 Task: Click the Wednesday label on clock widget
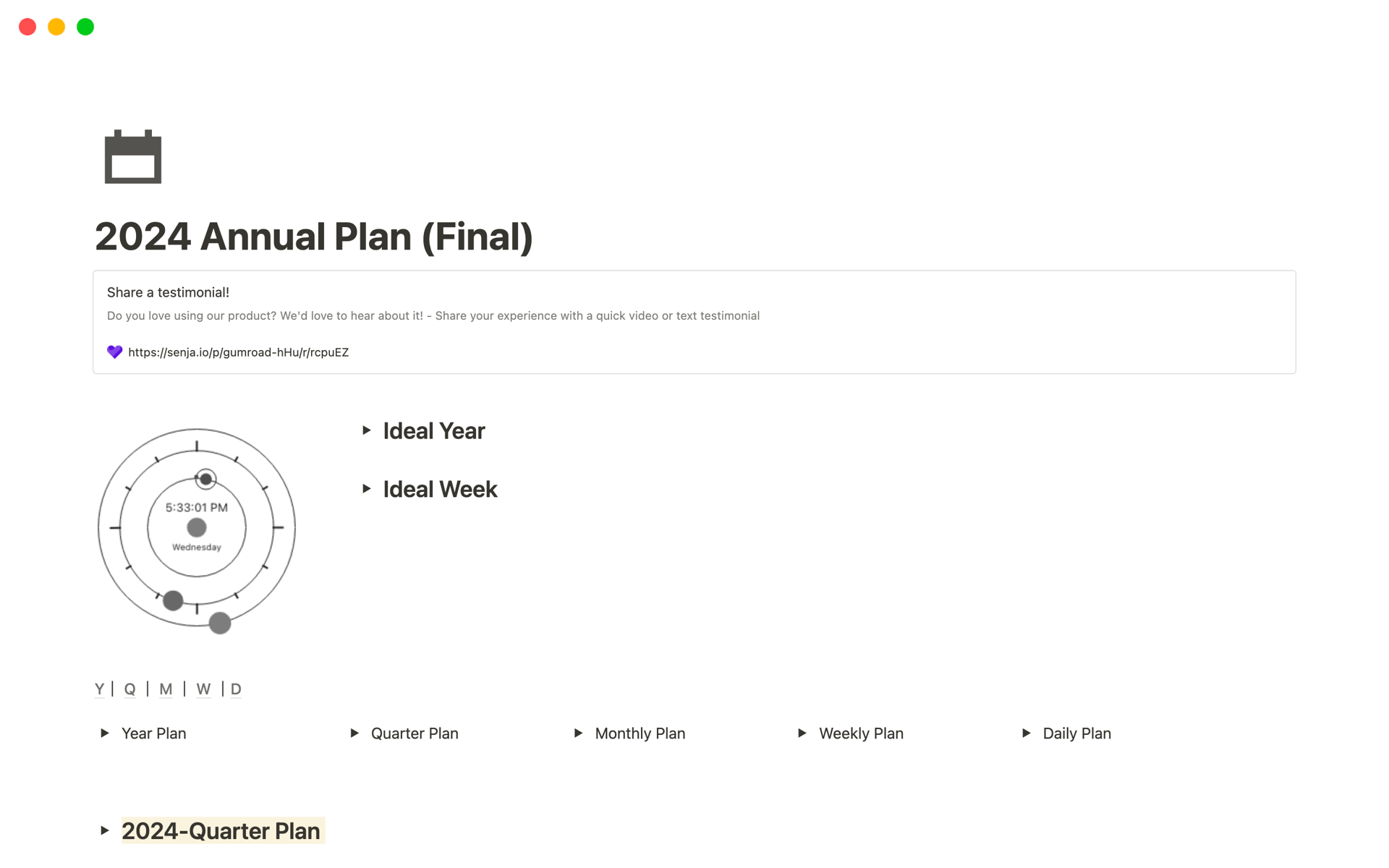[x=196, y=546]
